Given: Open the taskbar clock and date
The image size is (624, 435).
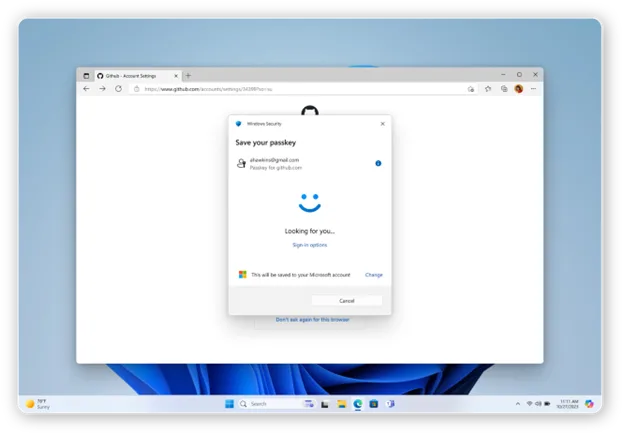Looking at the screenshot, I should pyautogui.click(x=567, y=404).
